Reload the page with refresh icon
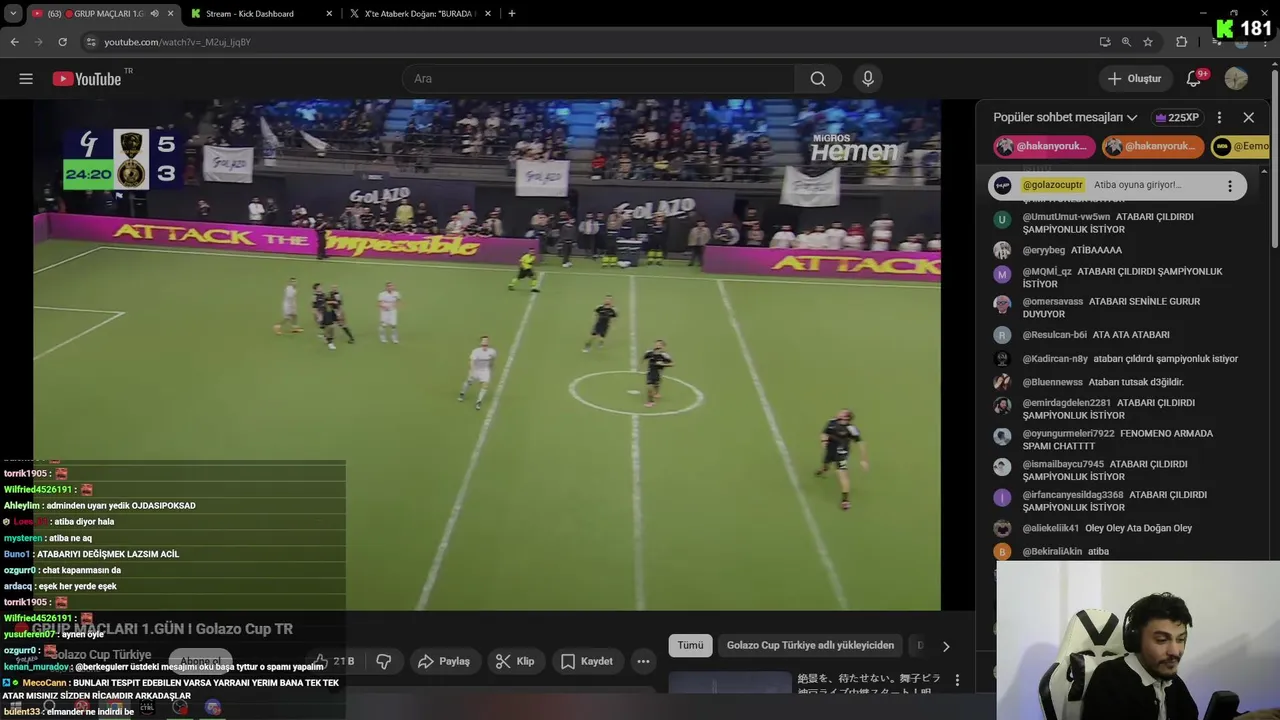The height and width of the screenshot is (720, 1280). point(62,42)
